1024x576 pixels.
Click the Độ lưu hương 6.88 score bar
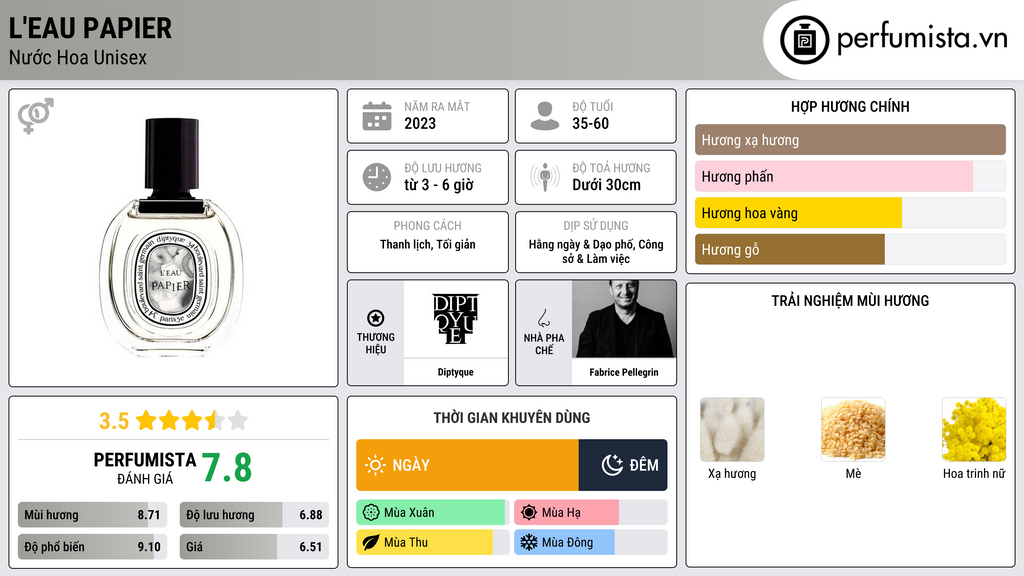point(254,515)
